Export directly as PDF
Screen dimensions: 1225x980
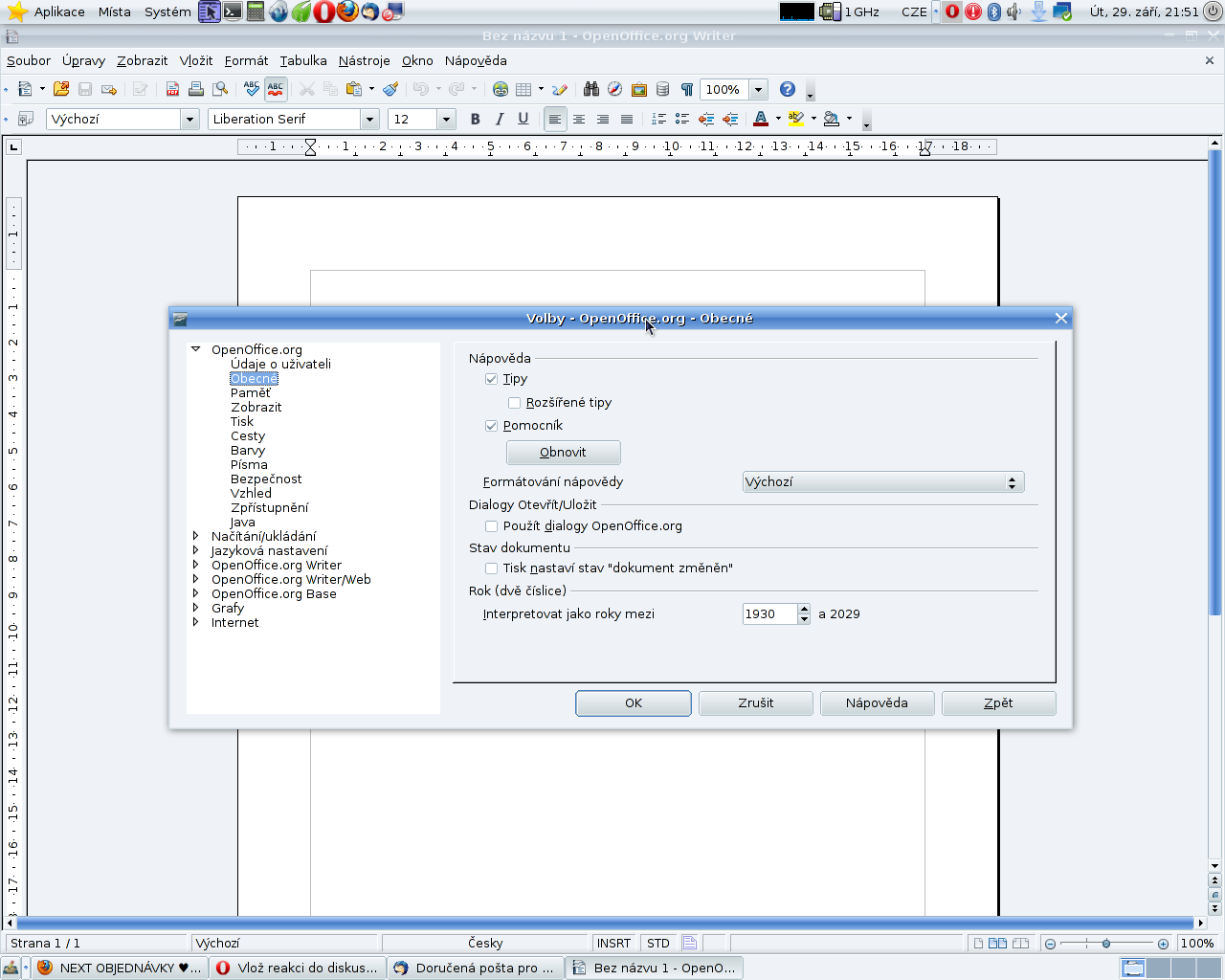coord(172,89)
